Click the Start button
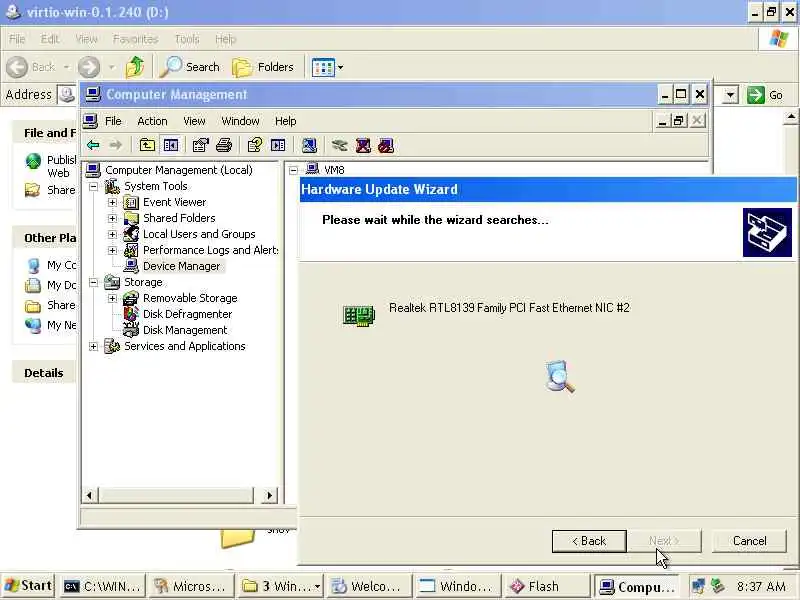This screenshot has width=800, height=600. (29, 586)
